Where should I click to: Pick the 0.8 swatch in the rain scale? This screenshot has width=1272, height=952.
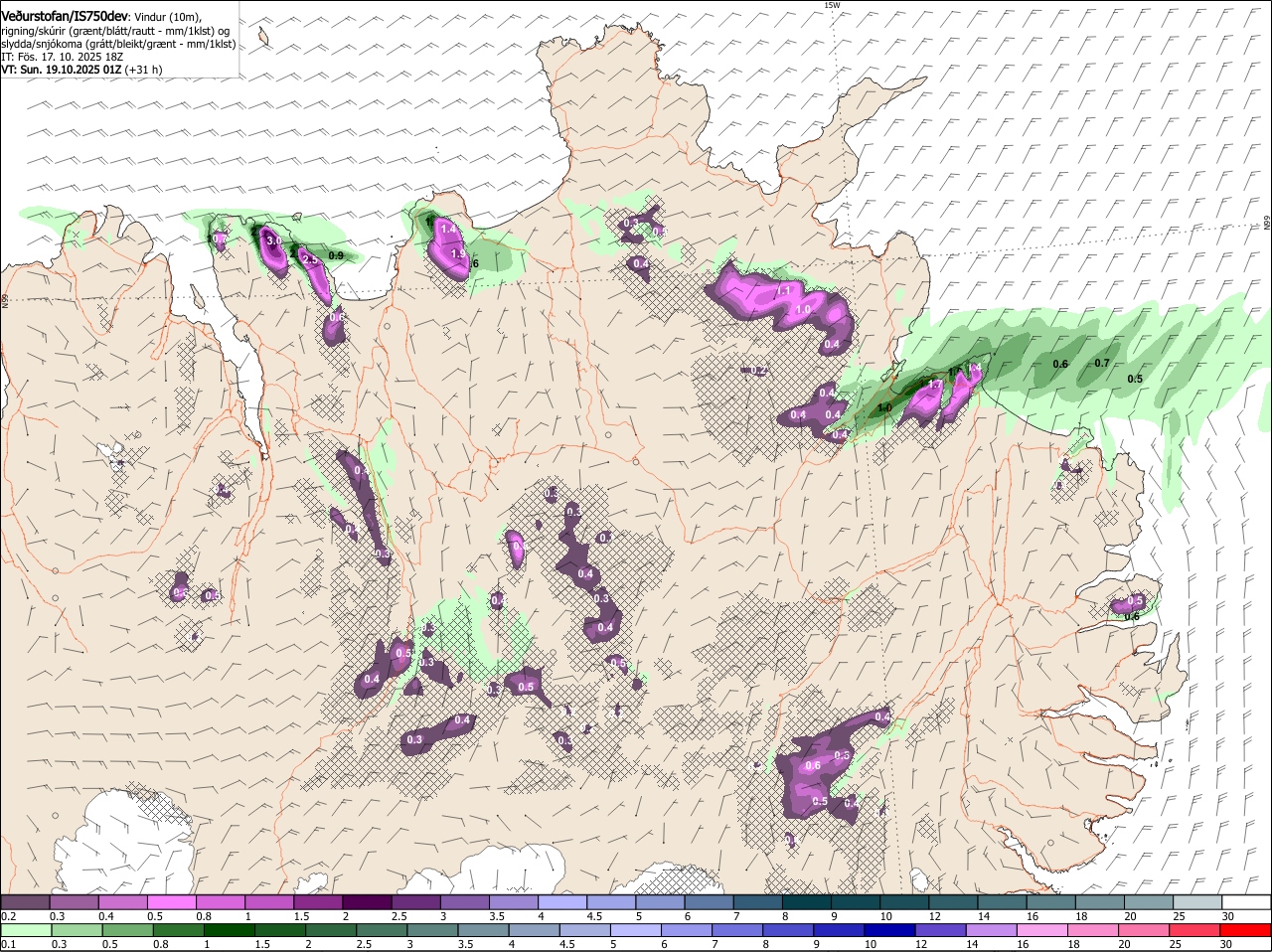click(x=179, y=930)
